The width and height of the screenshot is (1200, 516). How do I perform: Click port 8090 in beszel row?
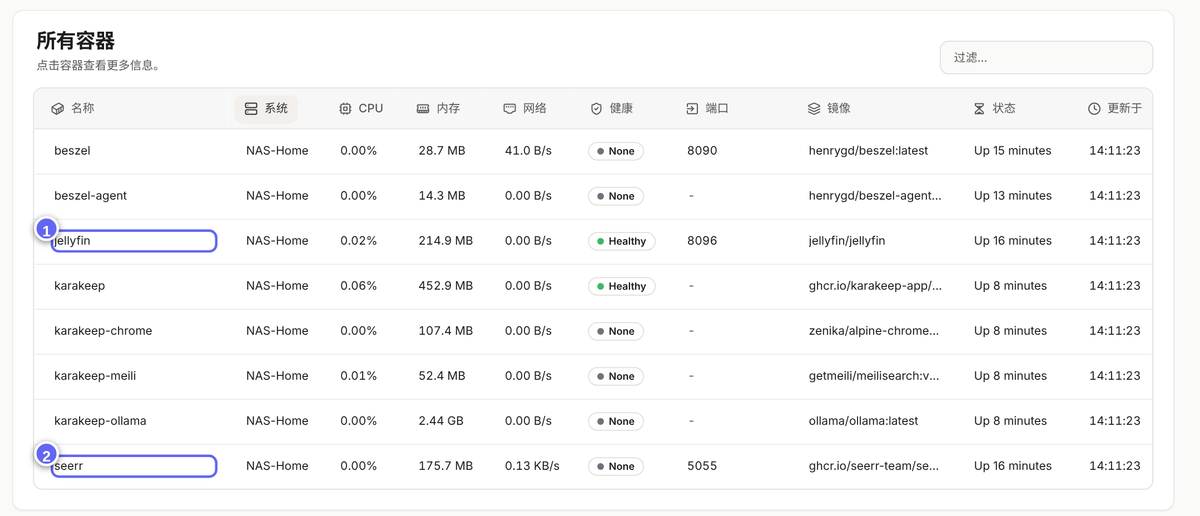(x=702, y=151)
